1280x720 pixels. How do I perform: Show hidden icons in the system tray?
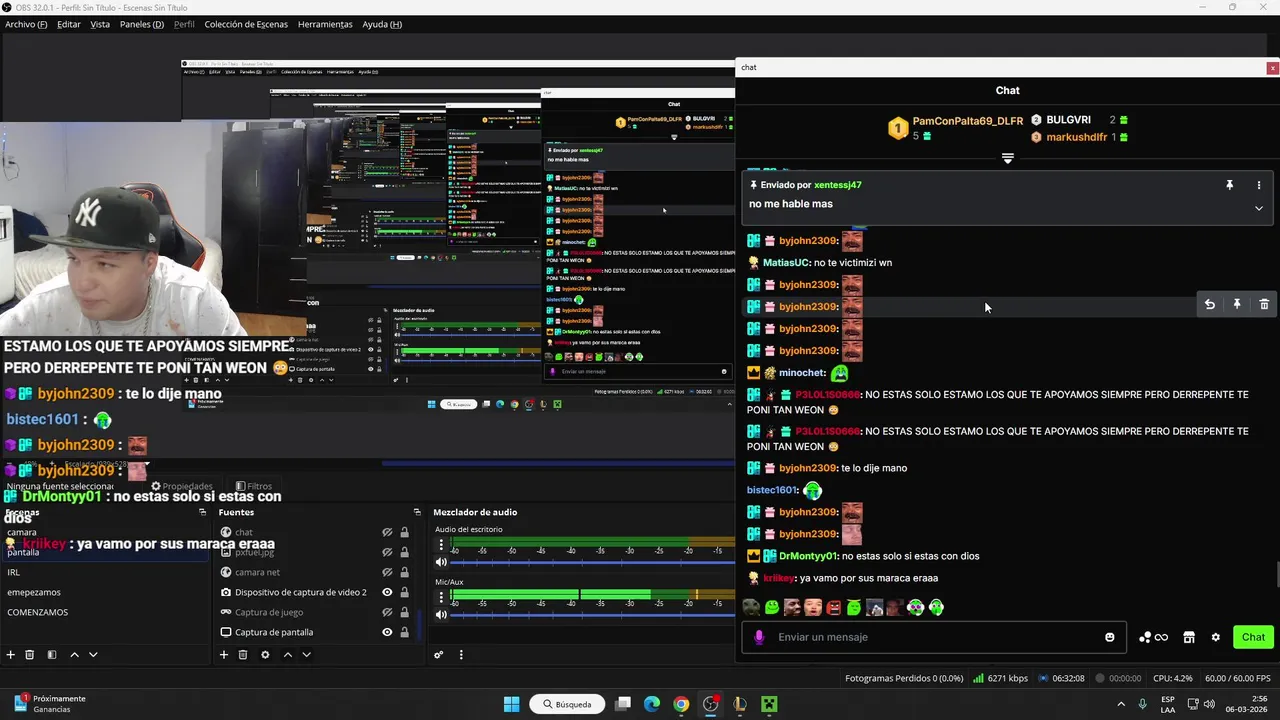click(1121, 704)
